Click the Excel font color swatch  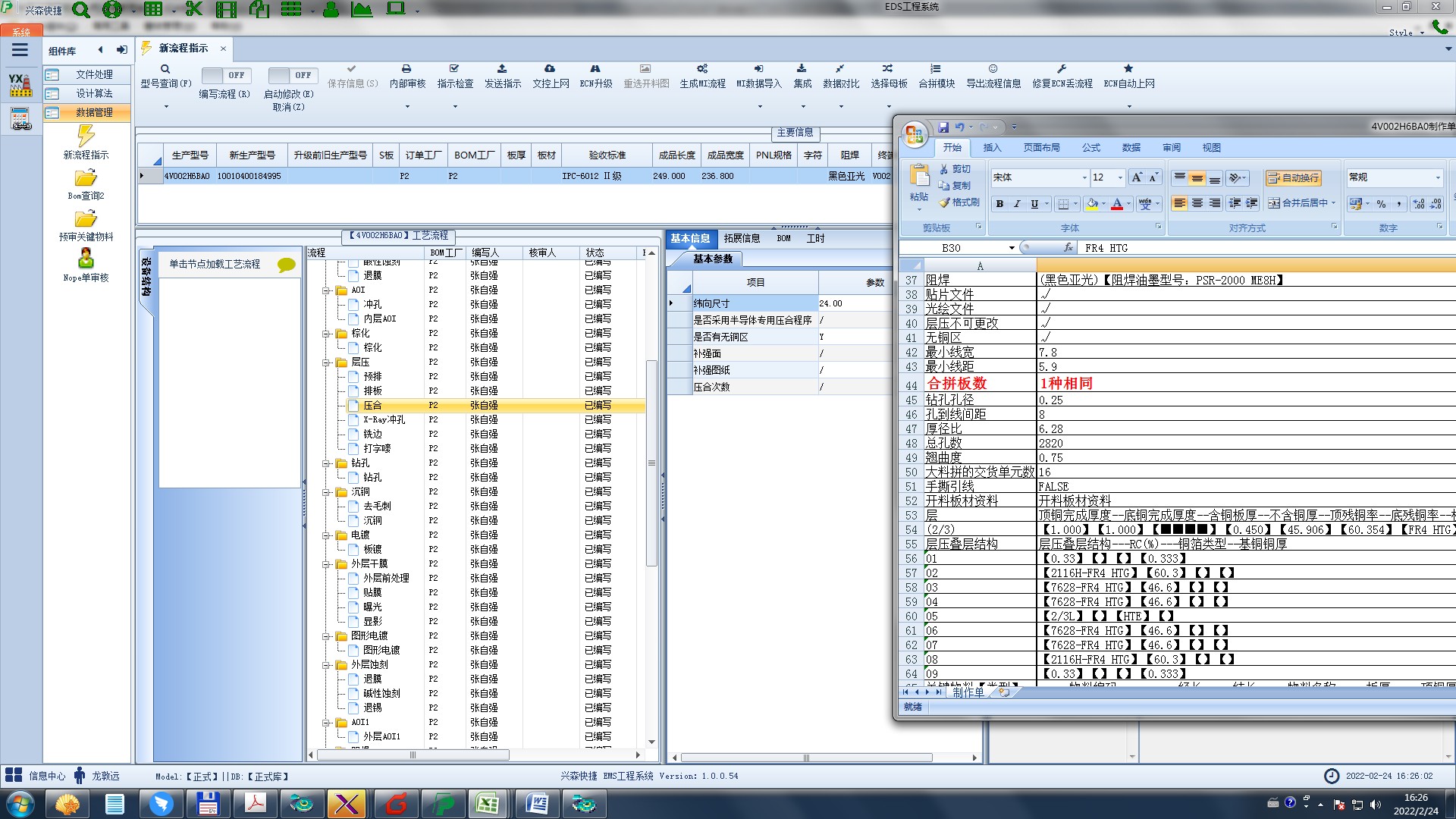click(x=1116, y=204)
